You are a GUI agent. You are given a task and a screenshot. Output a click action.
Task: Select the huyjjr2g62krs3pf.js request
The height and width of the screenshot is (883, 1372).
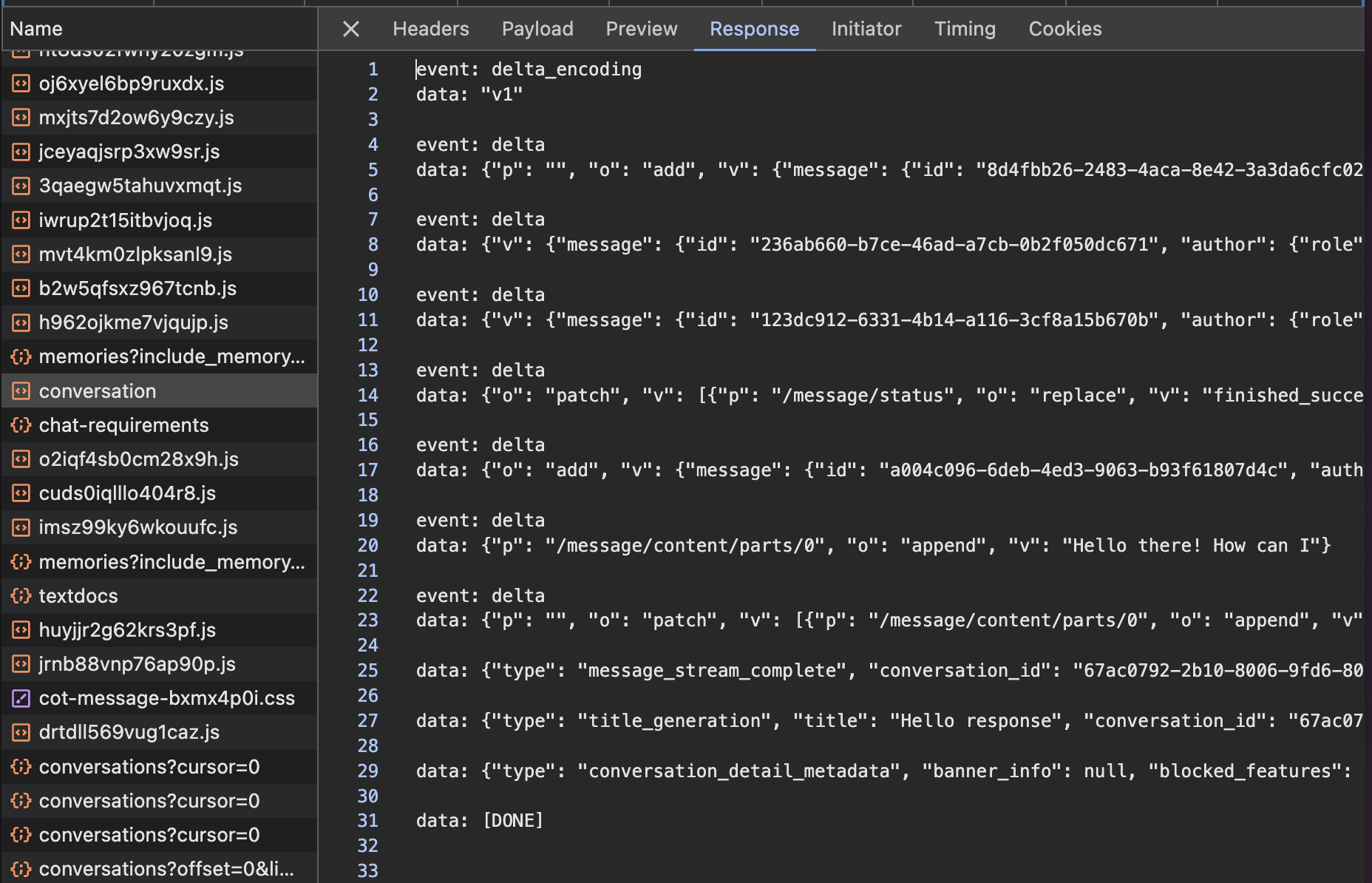pos(159,630)
